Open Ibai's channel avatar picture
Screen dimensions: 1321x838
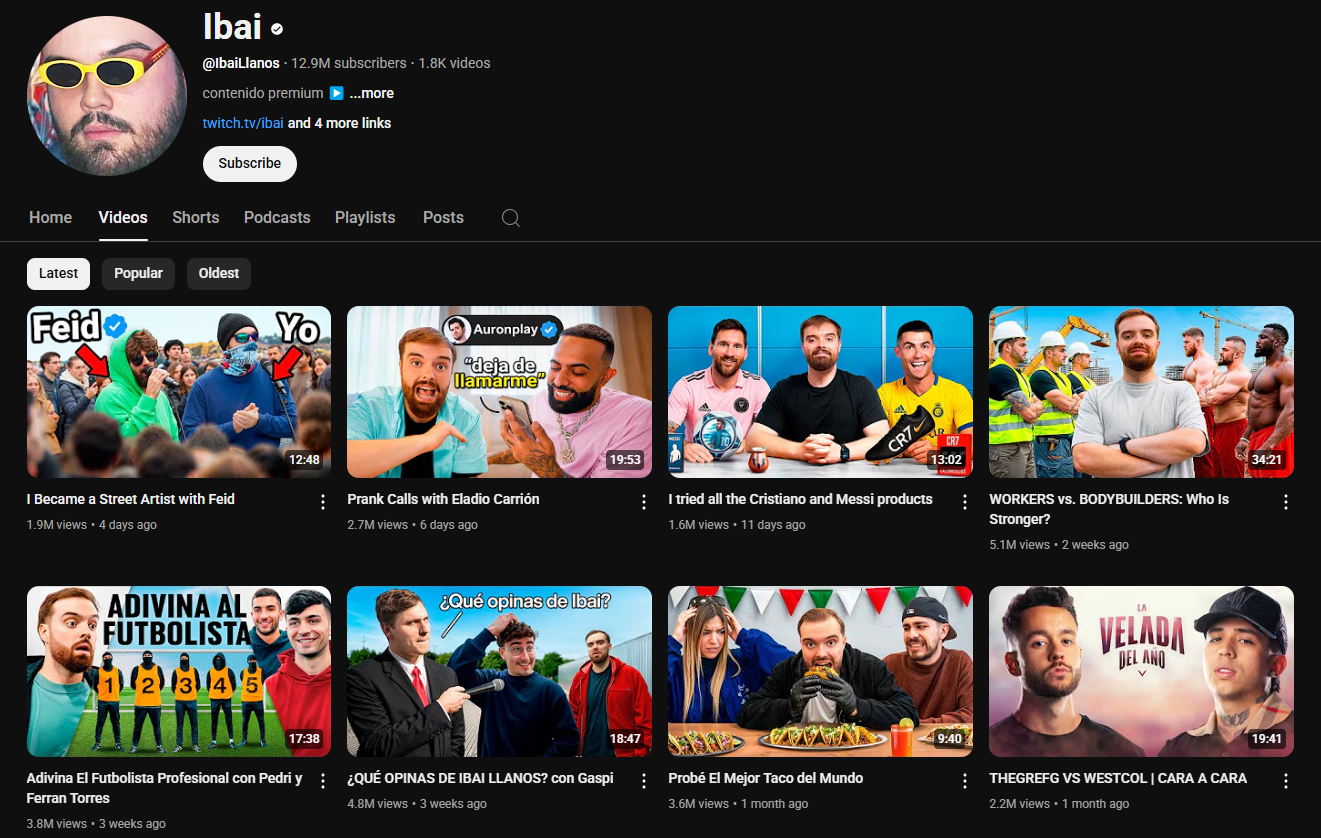click(107, 96)
